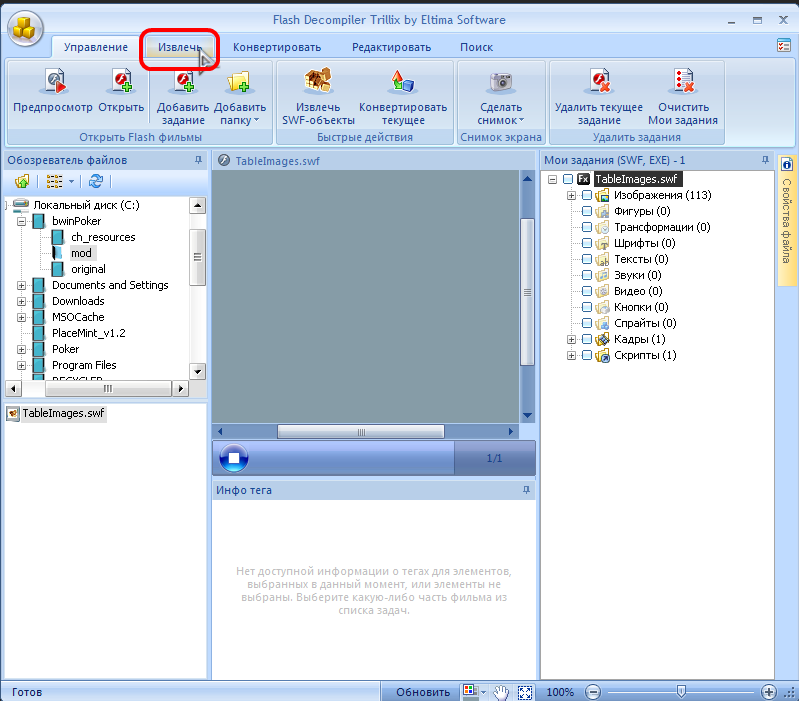
Task: Click the Открыть flash file icon
Action: coord(122,82)
